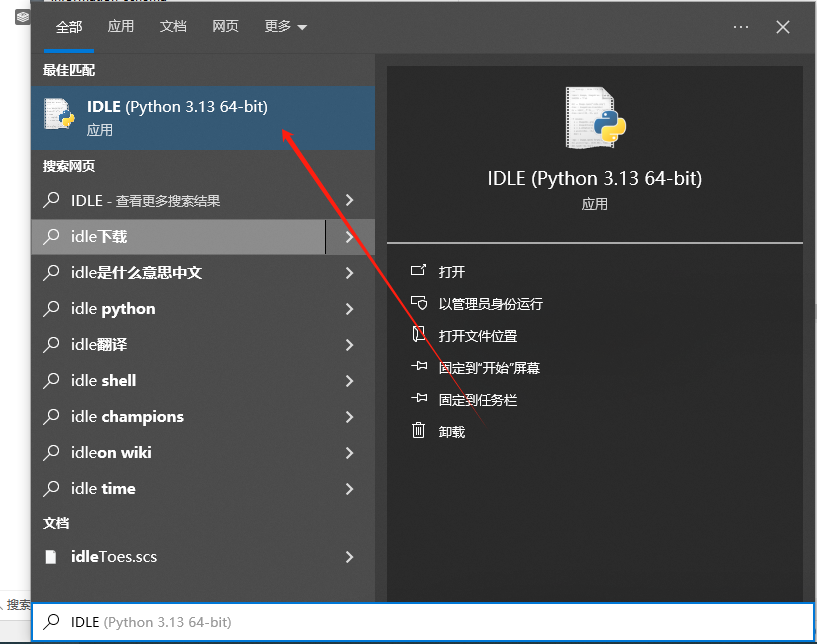
Task: Select idle是什么意思中文 suggestion
Action: click(x=178, y=273)
